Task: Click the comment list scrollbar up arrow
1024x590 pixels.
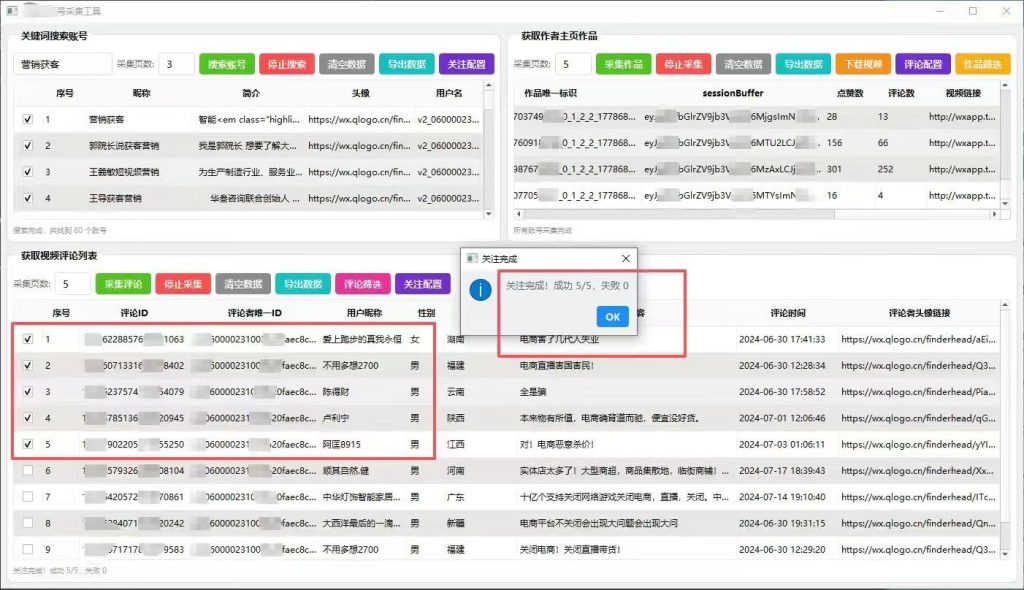Action: (1004, 305)
